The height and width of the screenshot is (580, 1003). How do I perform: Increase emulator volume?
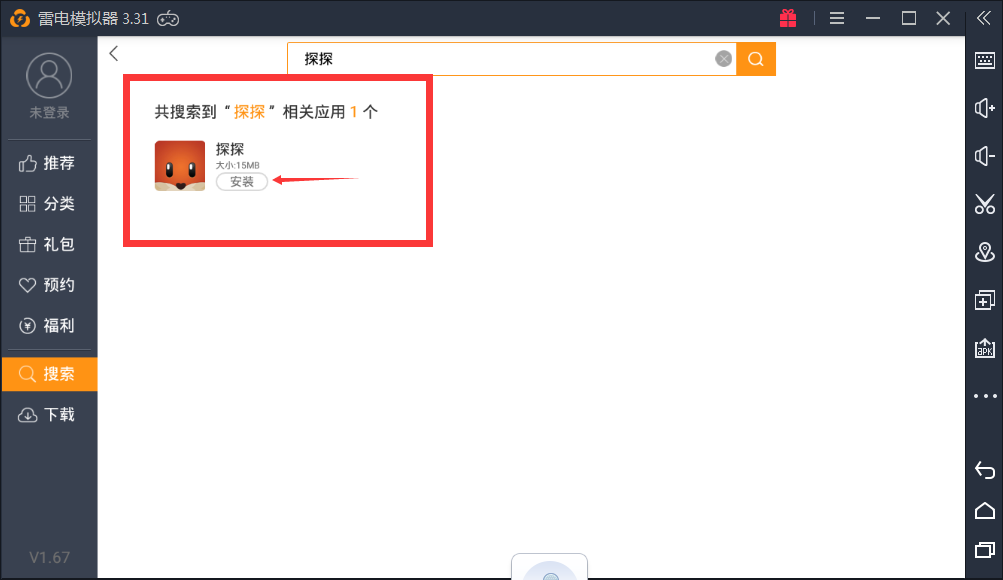984,108
